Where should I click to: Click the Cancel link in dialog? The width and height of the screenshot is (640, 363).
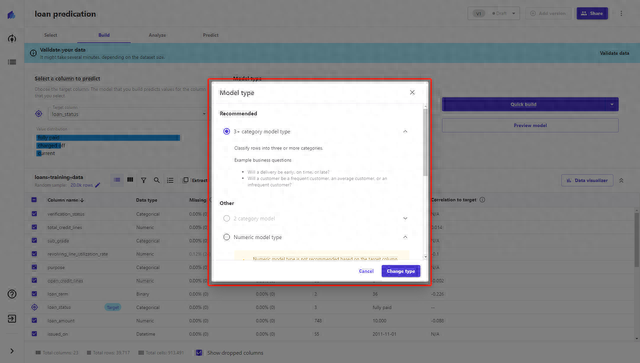point(366,271)
